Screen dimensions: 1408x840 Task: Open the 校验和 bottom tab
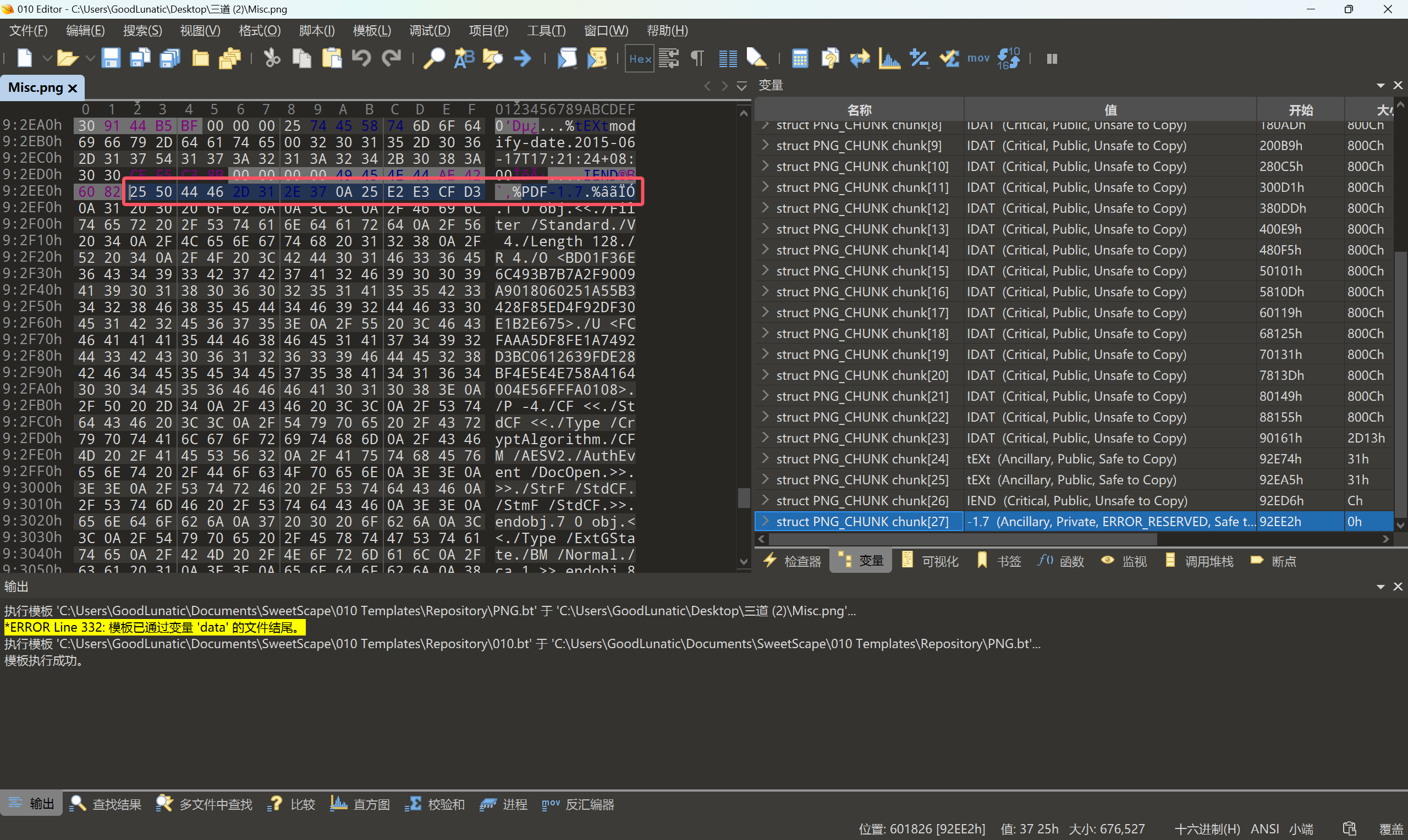tap(435, 804)
